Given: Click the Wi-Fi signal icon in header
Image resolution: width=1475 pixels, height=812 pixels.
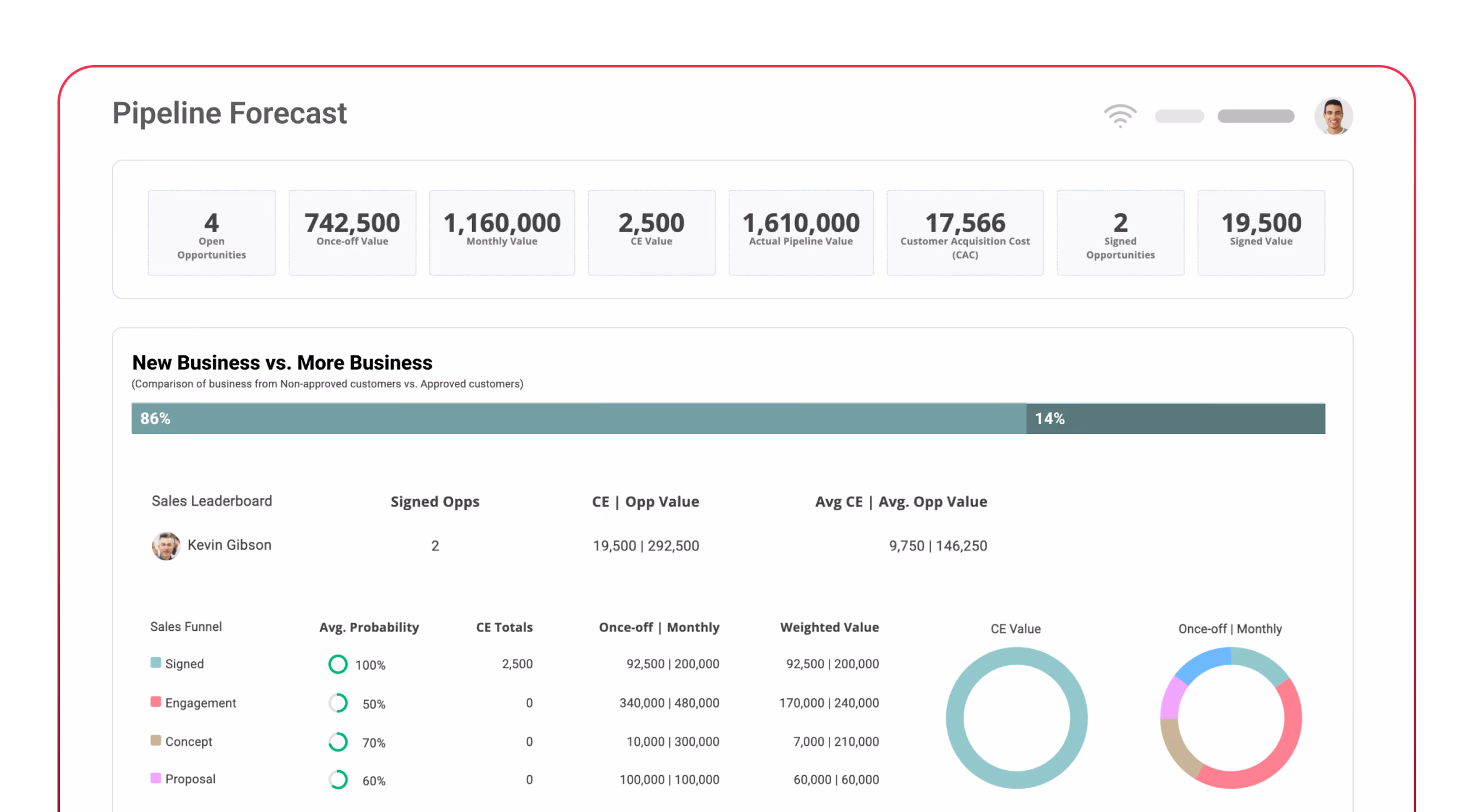Looking at the screenshot, I should [x=1120, y=116].
